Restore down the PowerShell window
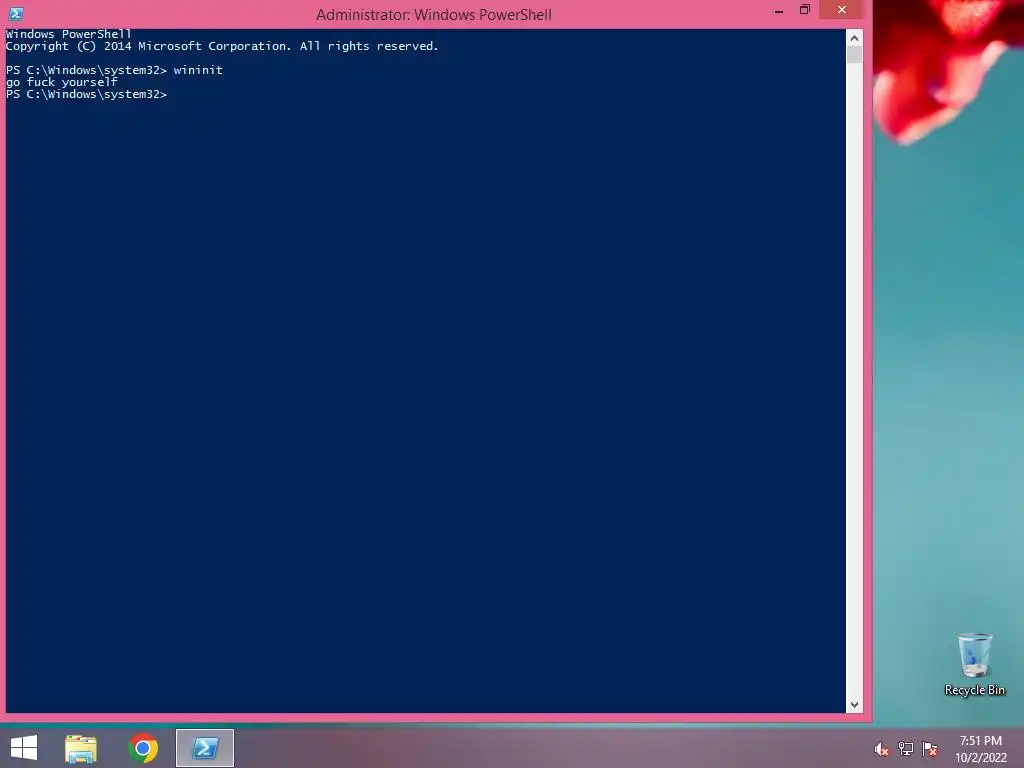This screenshot has width=1024, height=768. click(x=805, y=10)
